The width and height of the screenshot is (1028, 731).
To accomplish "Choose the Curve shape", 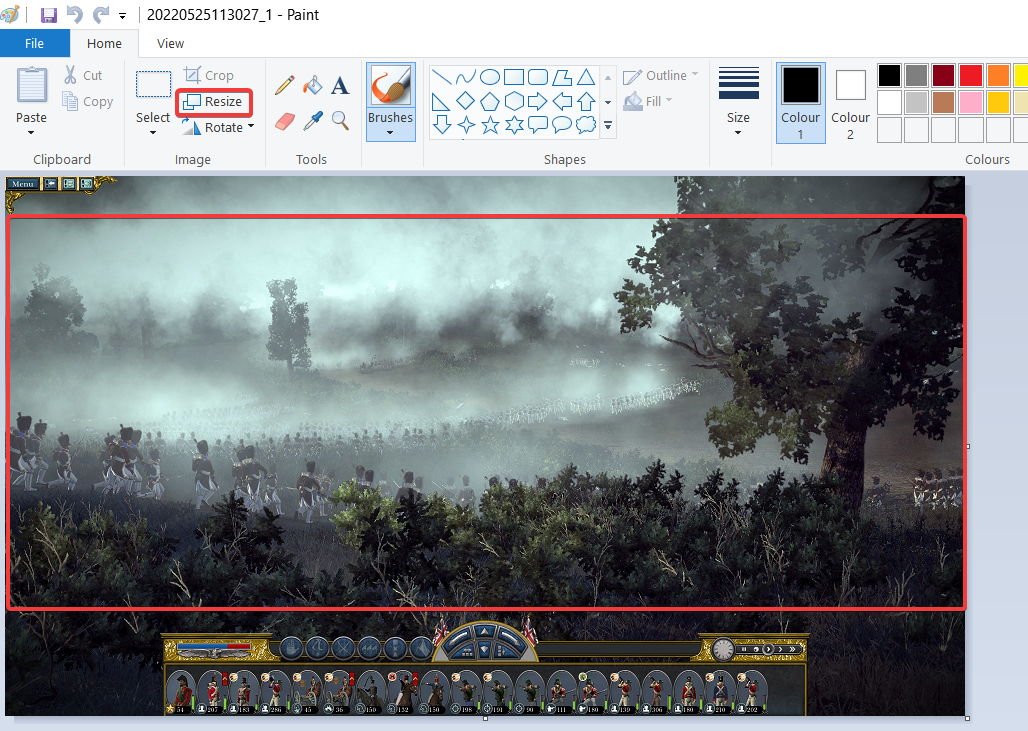I will [465, 77].
